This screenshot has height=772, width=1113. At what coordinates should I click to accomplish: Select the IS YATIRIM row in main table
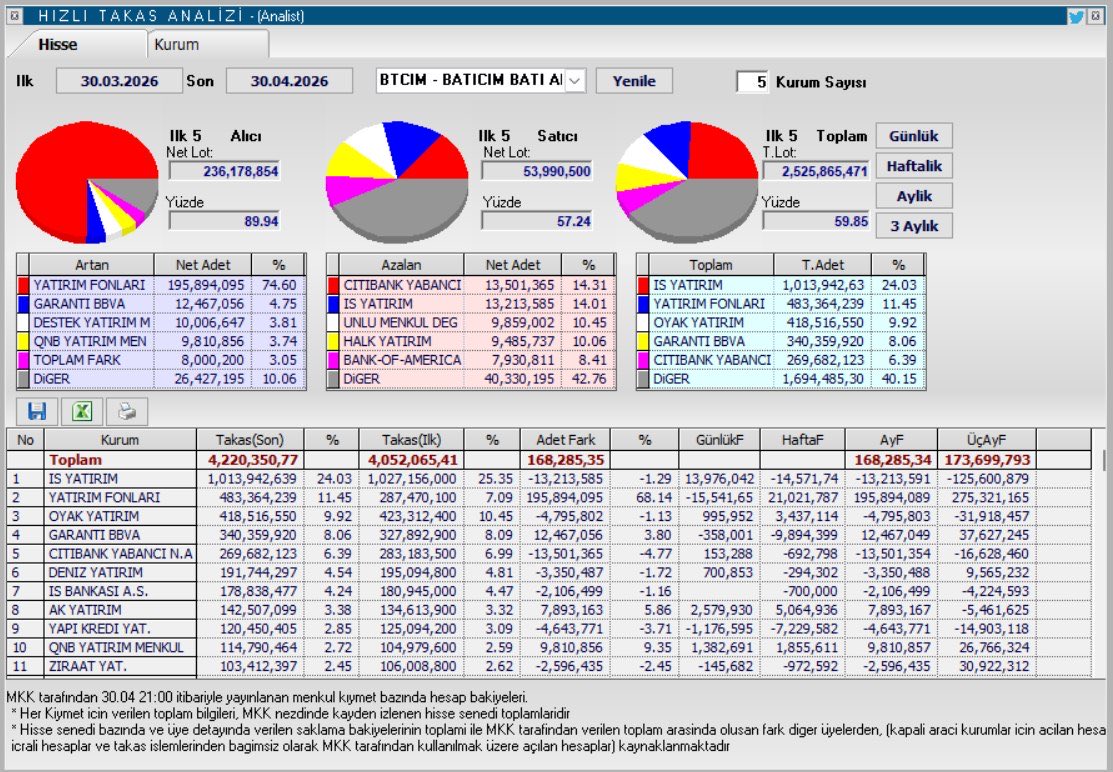click(549, 479)
